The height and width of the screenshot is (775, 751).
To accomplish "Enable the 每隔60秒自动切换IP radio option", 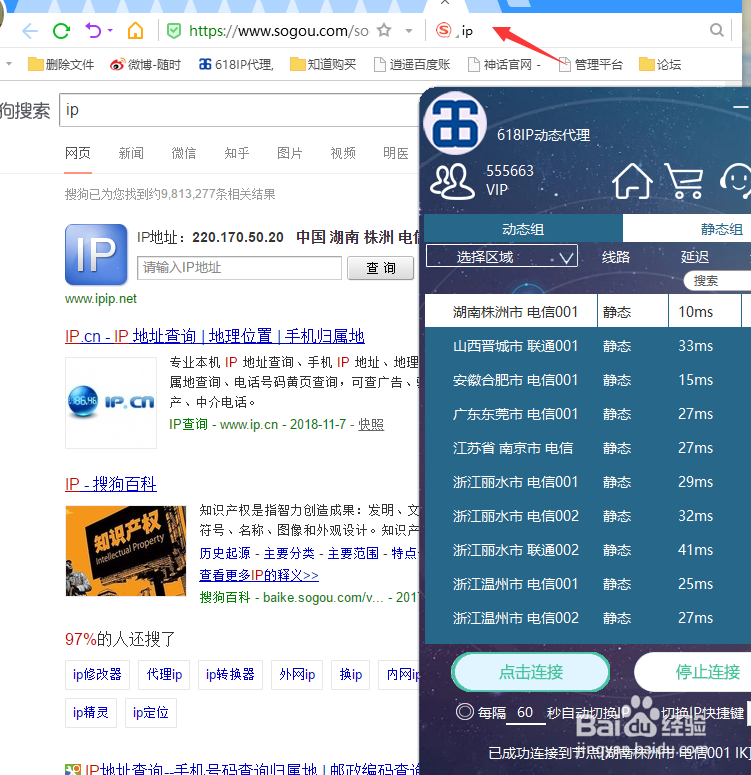I will point(465,712).
